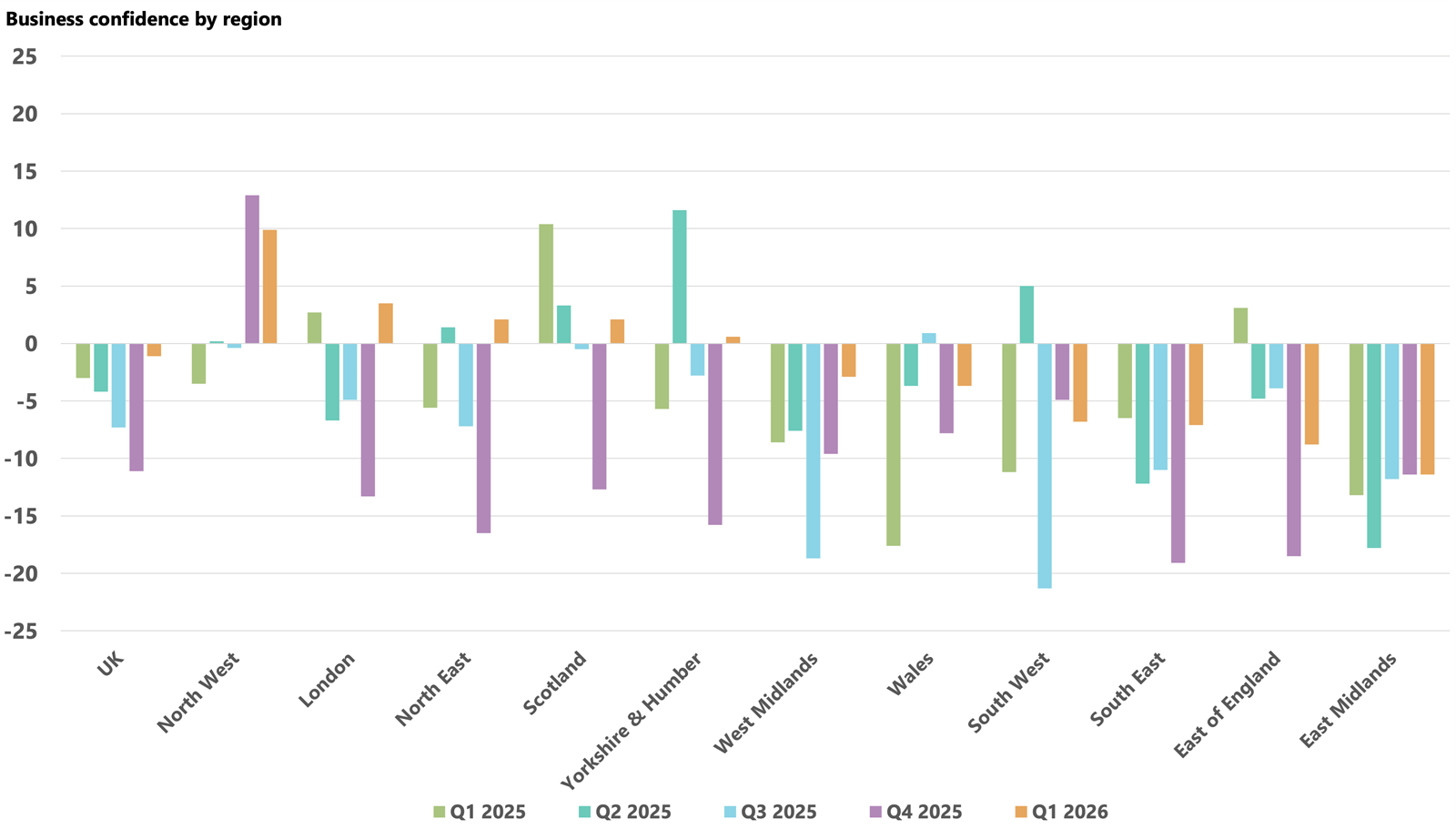Click the South East purple Q4 2025 bar
Viewport: 1456px width, 829px height.
tap(1178, 453)
